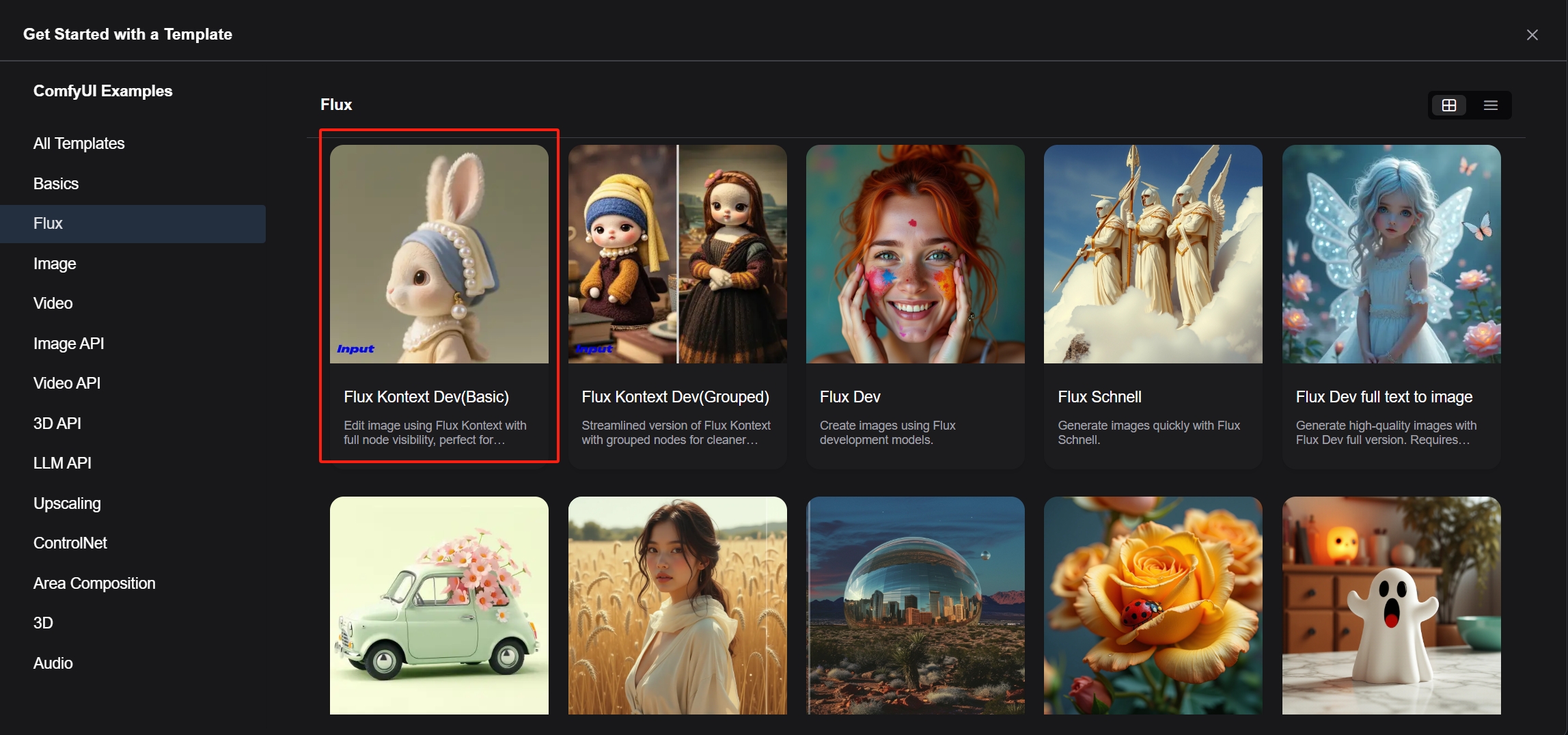
Task: Open the yellow rose ladybug template
Action: [x=1153, y=606]
